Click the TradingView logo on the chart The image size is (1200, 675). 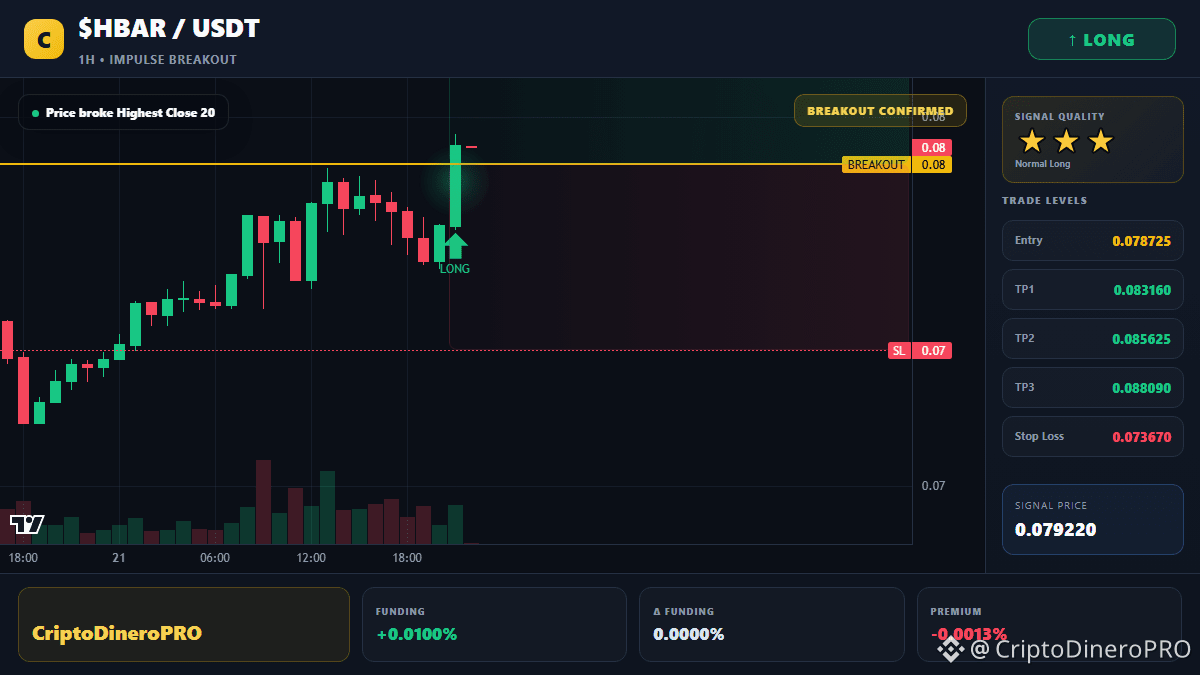pyautogui.click(x=27, y=525)
